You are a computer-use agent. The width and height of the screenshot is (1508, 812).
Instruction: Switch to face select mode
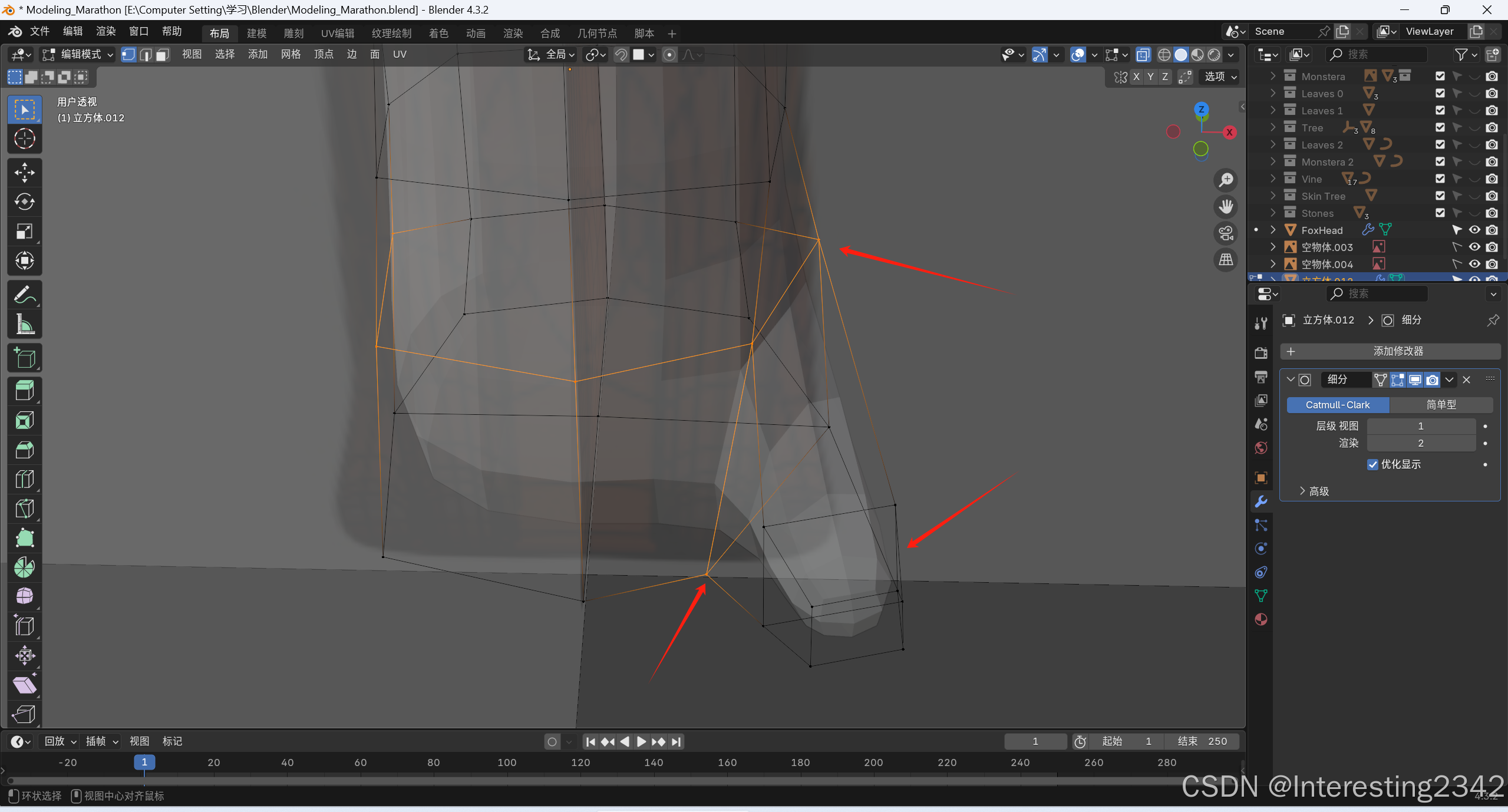163,55
